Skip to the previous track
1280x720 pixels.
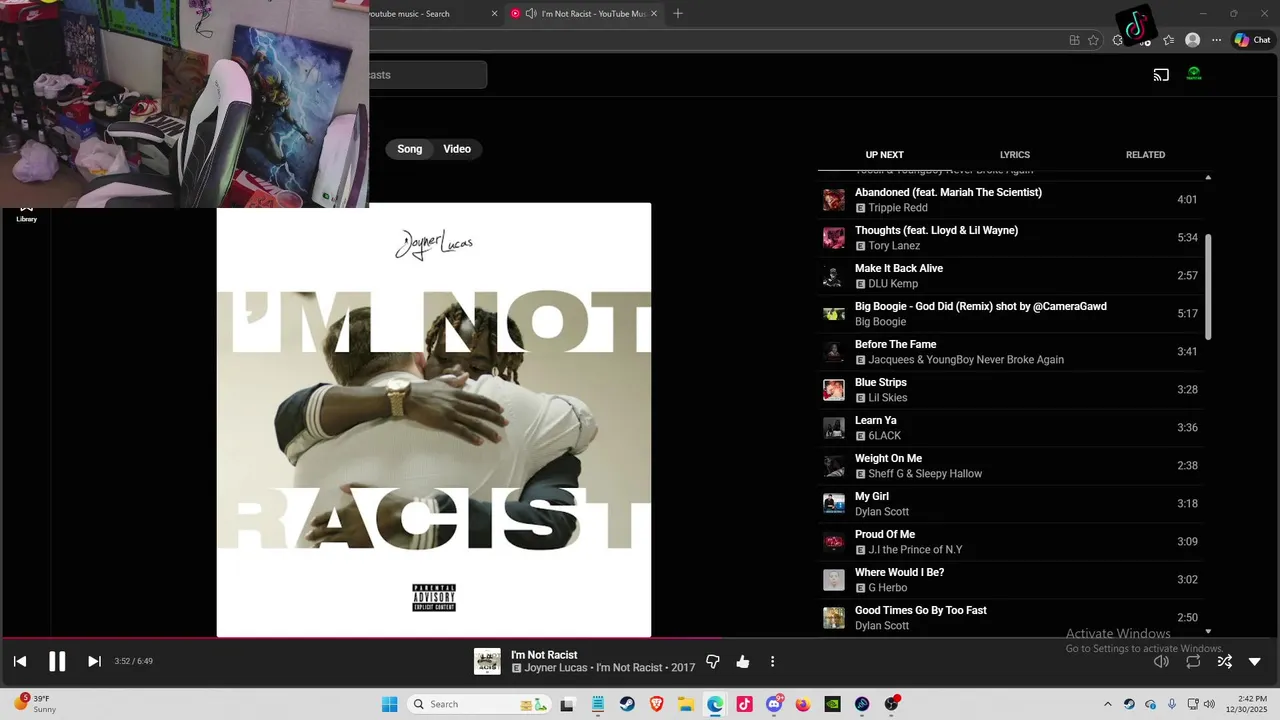[x=20, y=661]
